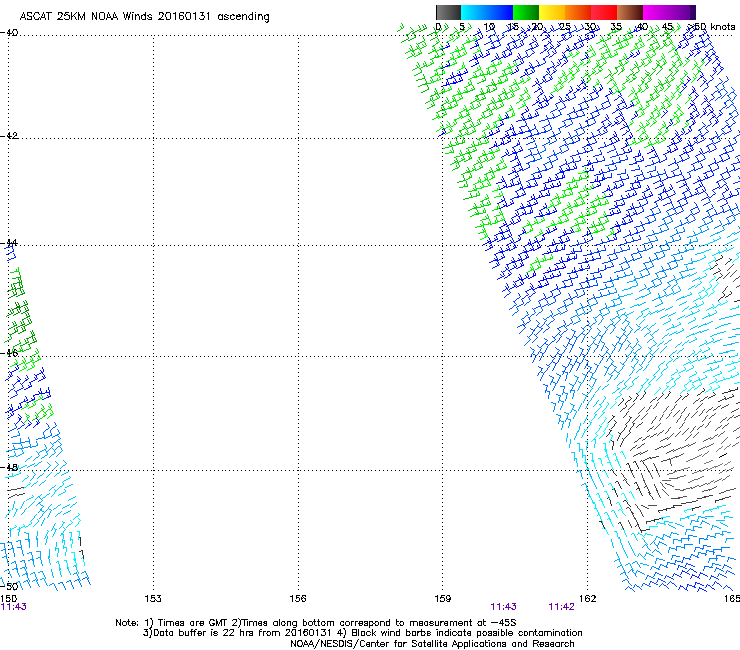Image resolution: width=740 pixels, height=650 pixels.
Task: Click the note line 'Times are GMT'
Action: [191, 623]
